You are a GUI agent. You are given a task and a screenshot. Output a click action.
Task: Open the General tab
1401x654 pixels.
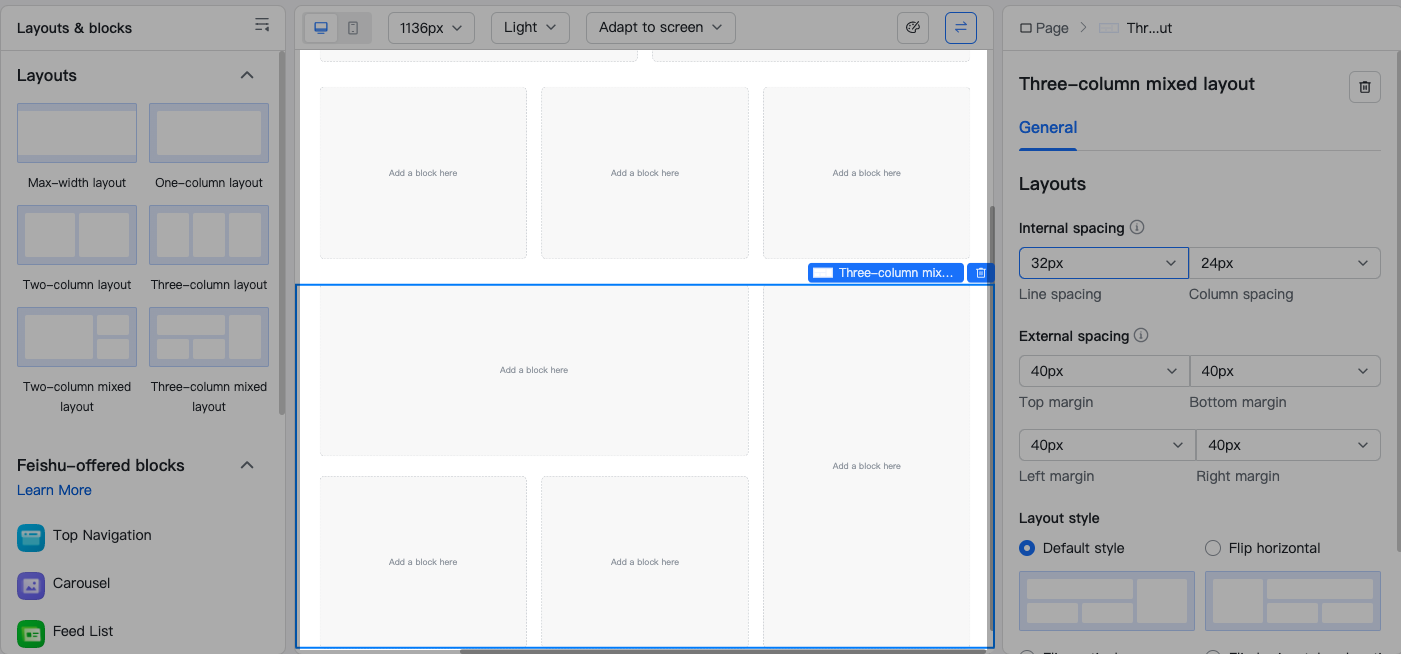pos(1047,128)
